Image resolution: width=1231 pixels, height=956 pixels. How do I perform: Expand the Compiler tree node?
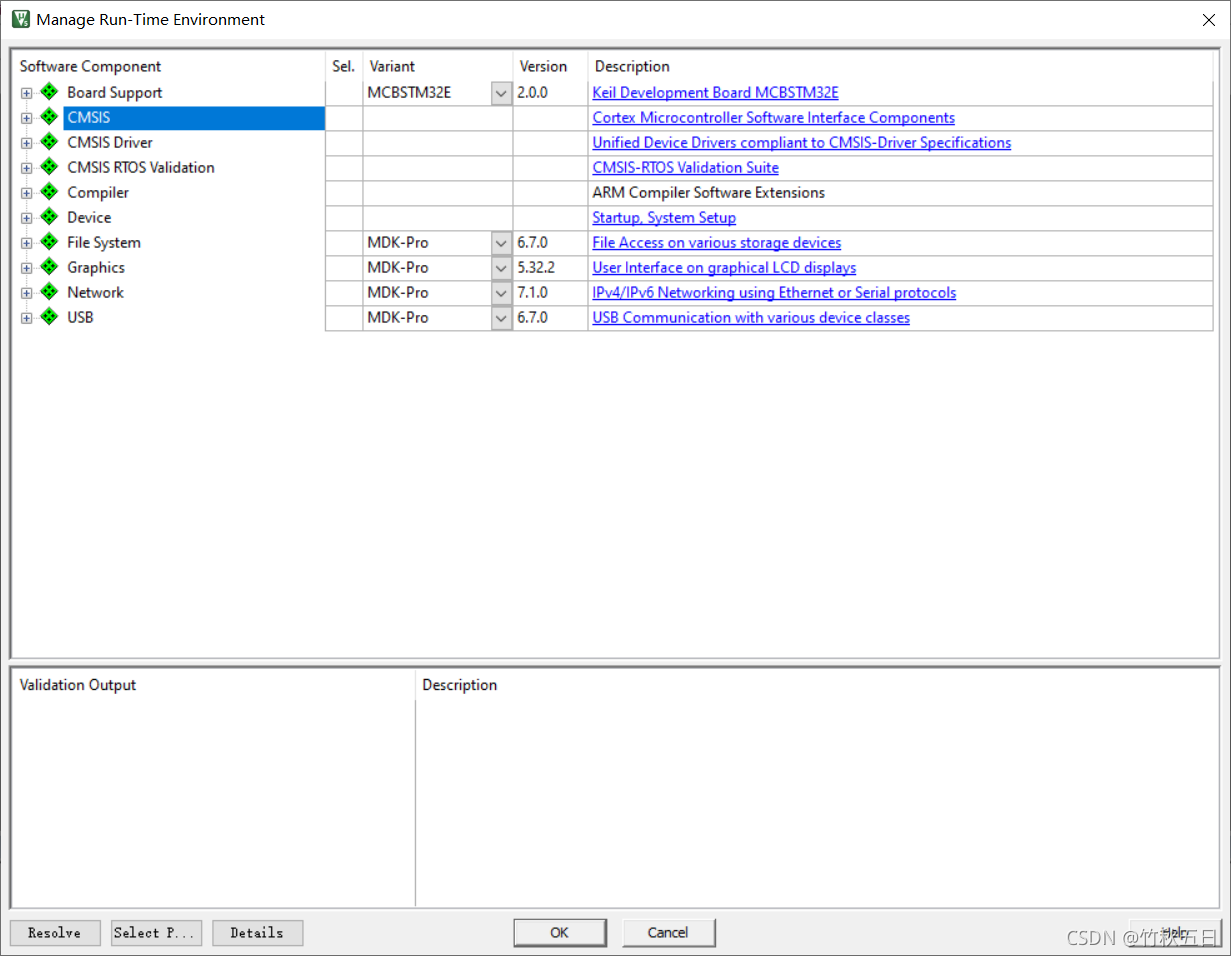pos(26,193)
